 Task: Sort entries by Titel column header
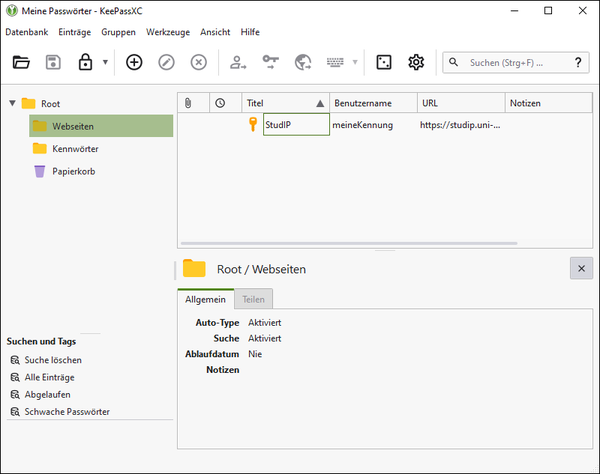(x=285, y=103)
